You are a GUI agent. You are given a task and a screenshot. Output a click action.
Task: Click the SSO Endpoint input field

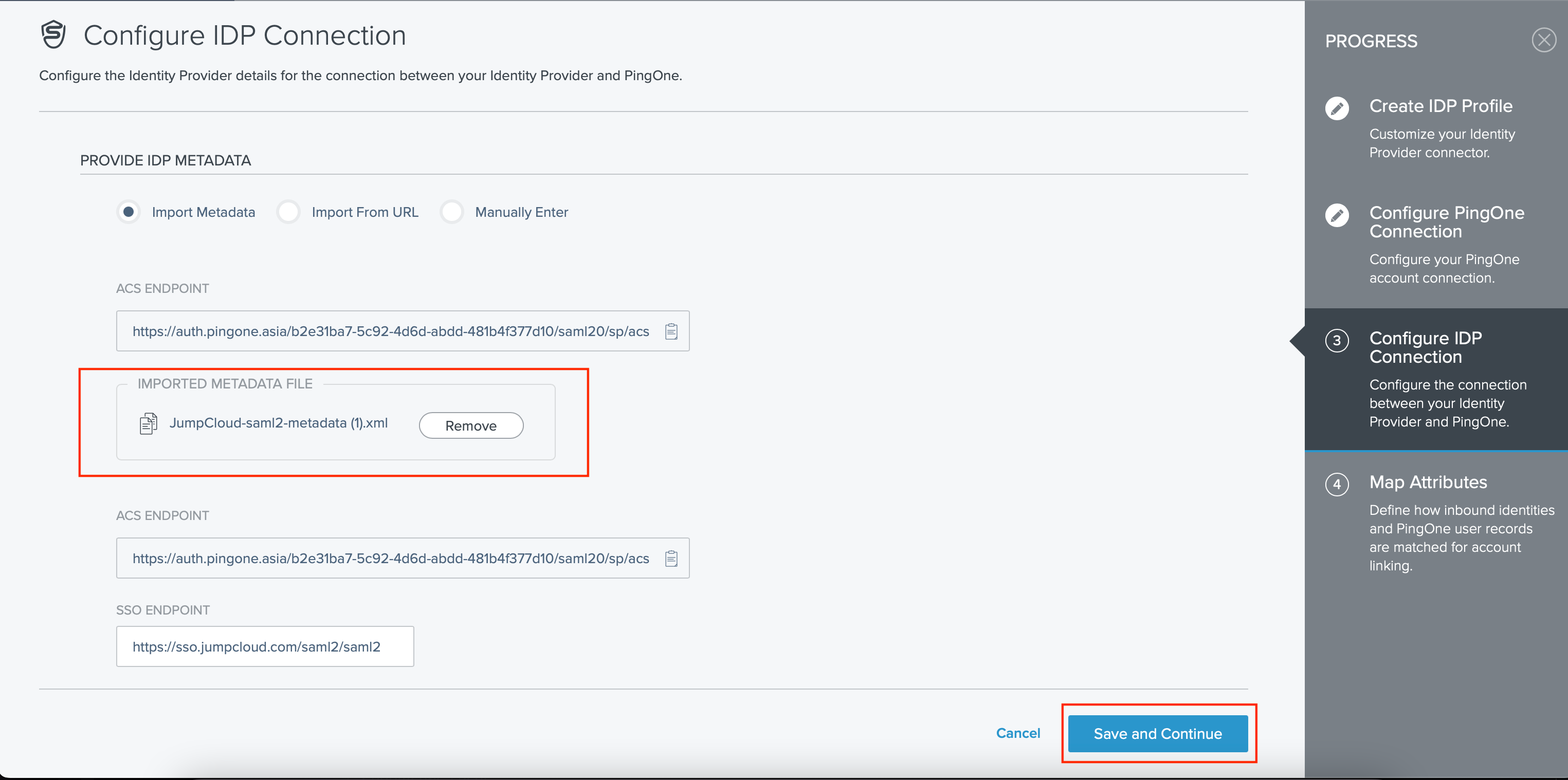tap(266, 647)
